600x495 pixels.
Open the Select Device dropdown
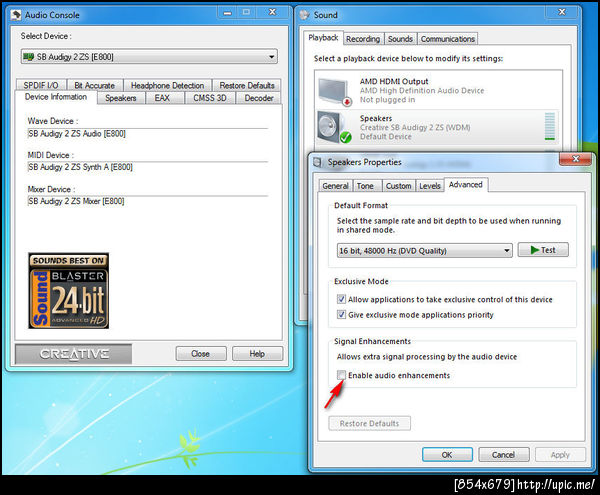click(x=149, y=57)
